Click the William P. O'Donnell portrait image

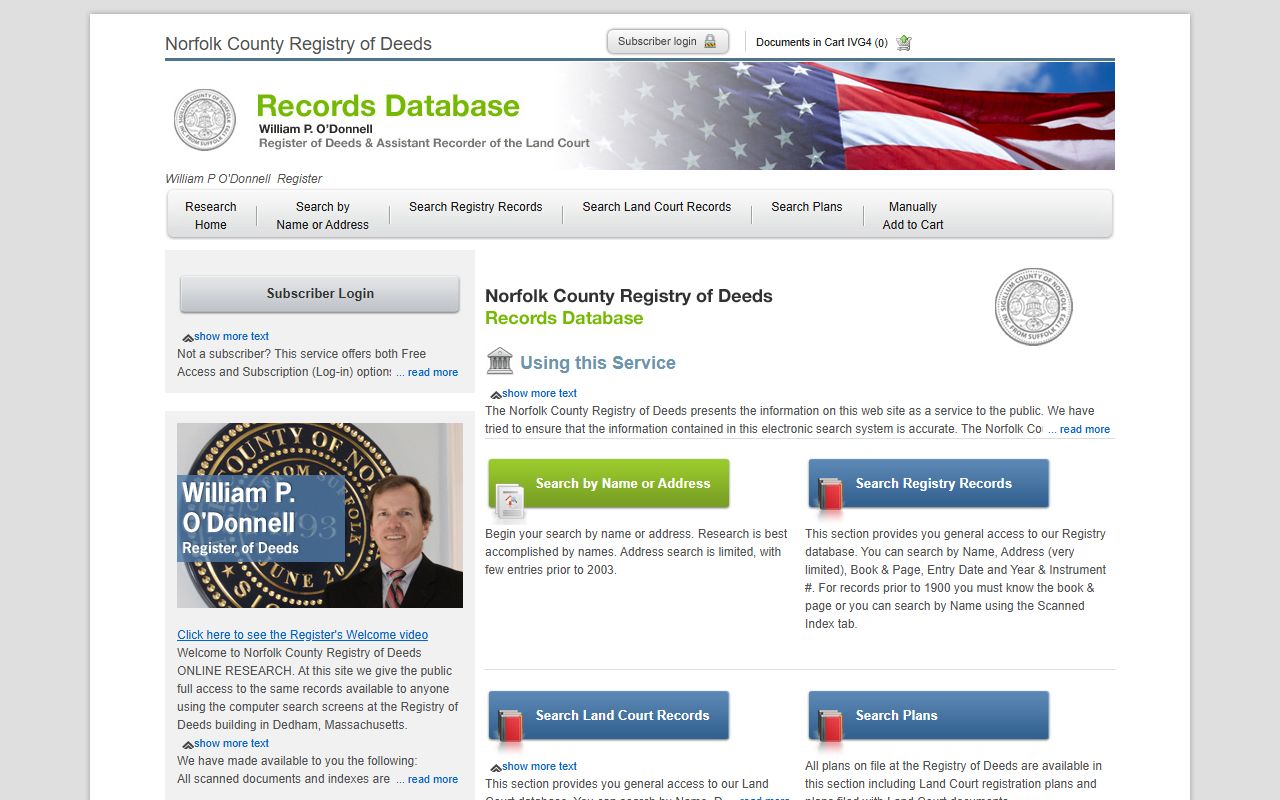(320, 515)
